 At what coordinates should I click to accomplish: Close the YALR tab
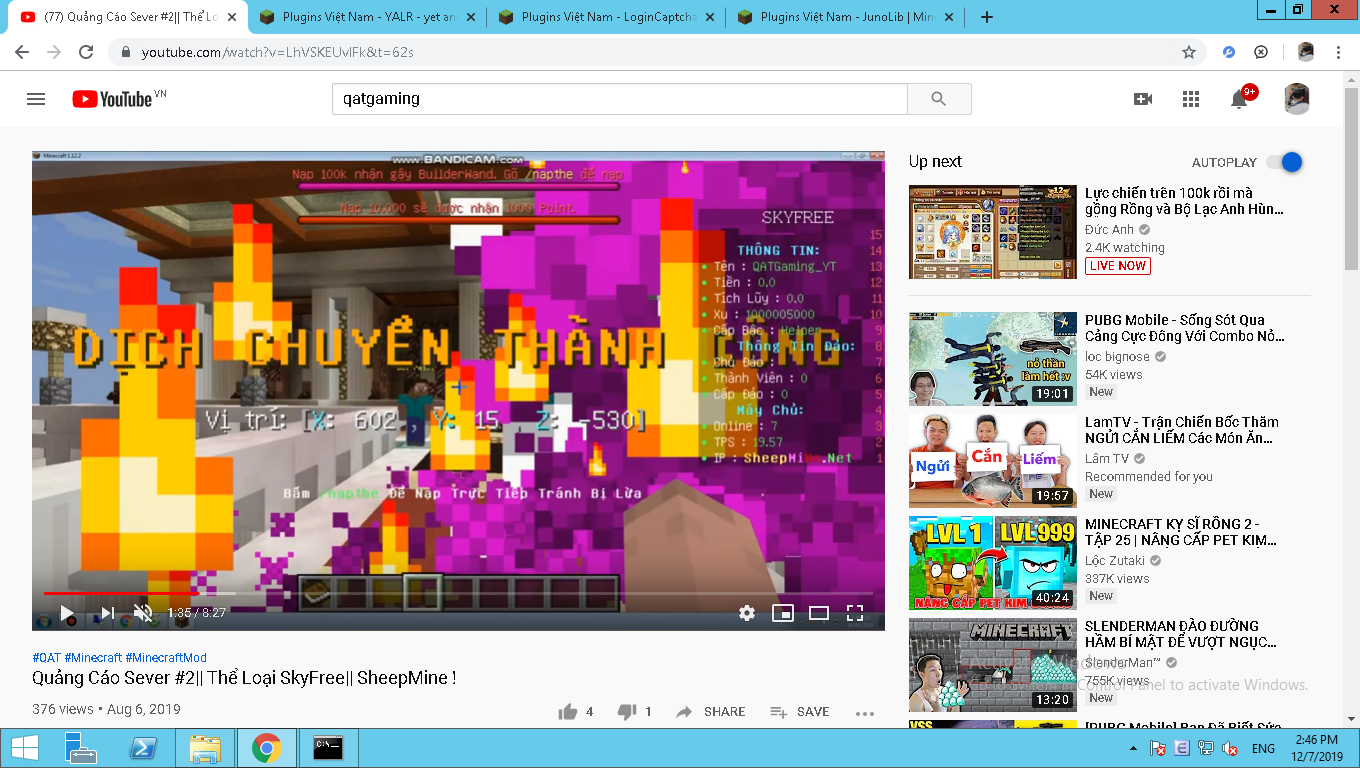[470, 17]
